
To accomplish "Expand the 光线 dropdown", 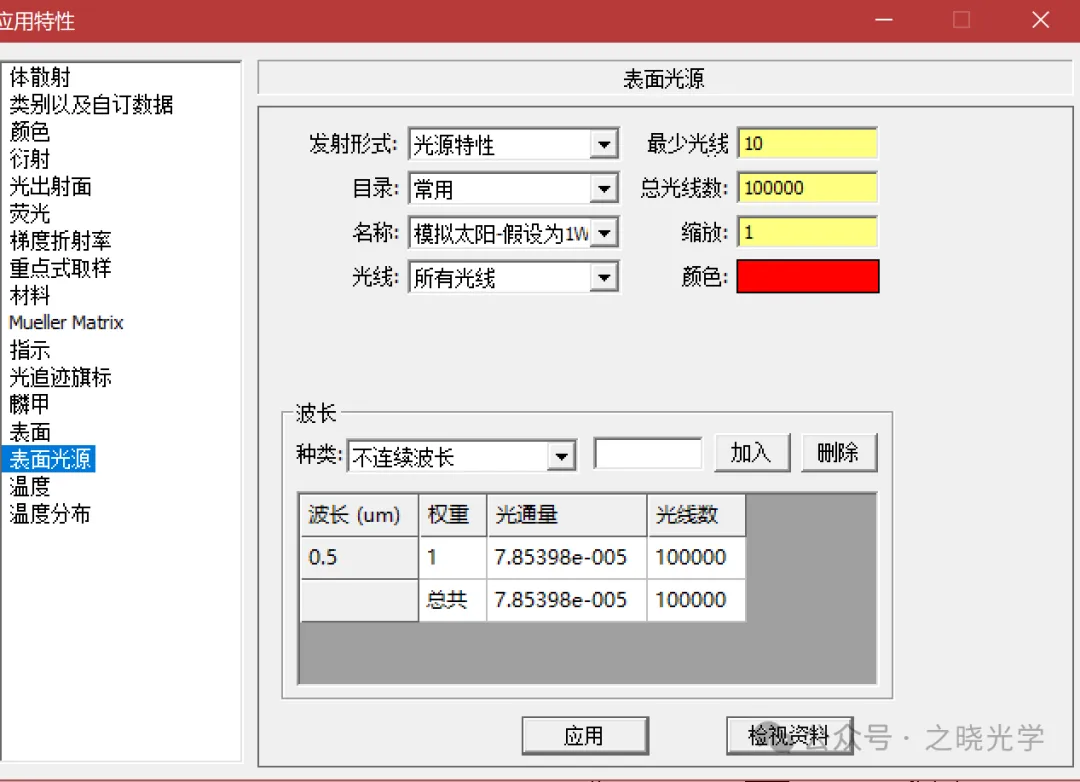I will [603, 278].
